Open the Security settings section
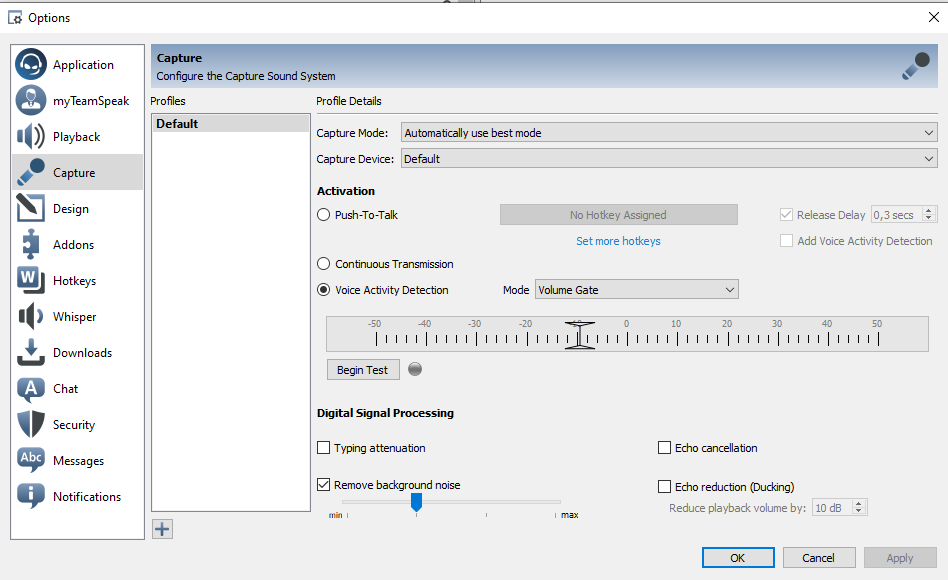Screen dimensions: 948x580 point(77,424)
